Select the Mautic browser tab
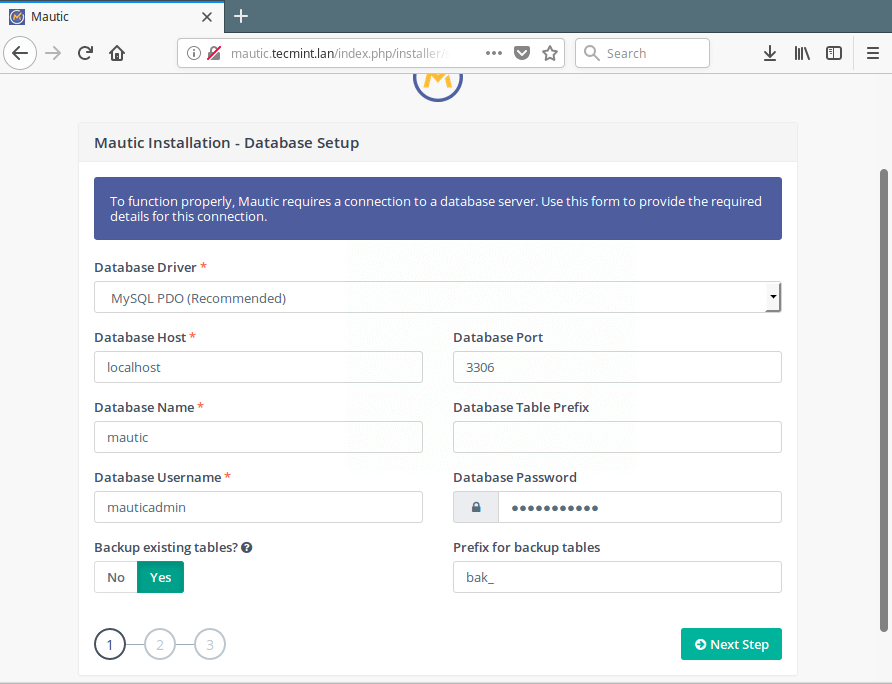The image size is (892, 684). pyautogui.click(x=112, y=17)
